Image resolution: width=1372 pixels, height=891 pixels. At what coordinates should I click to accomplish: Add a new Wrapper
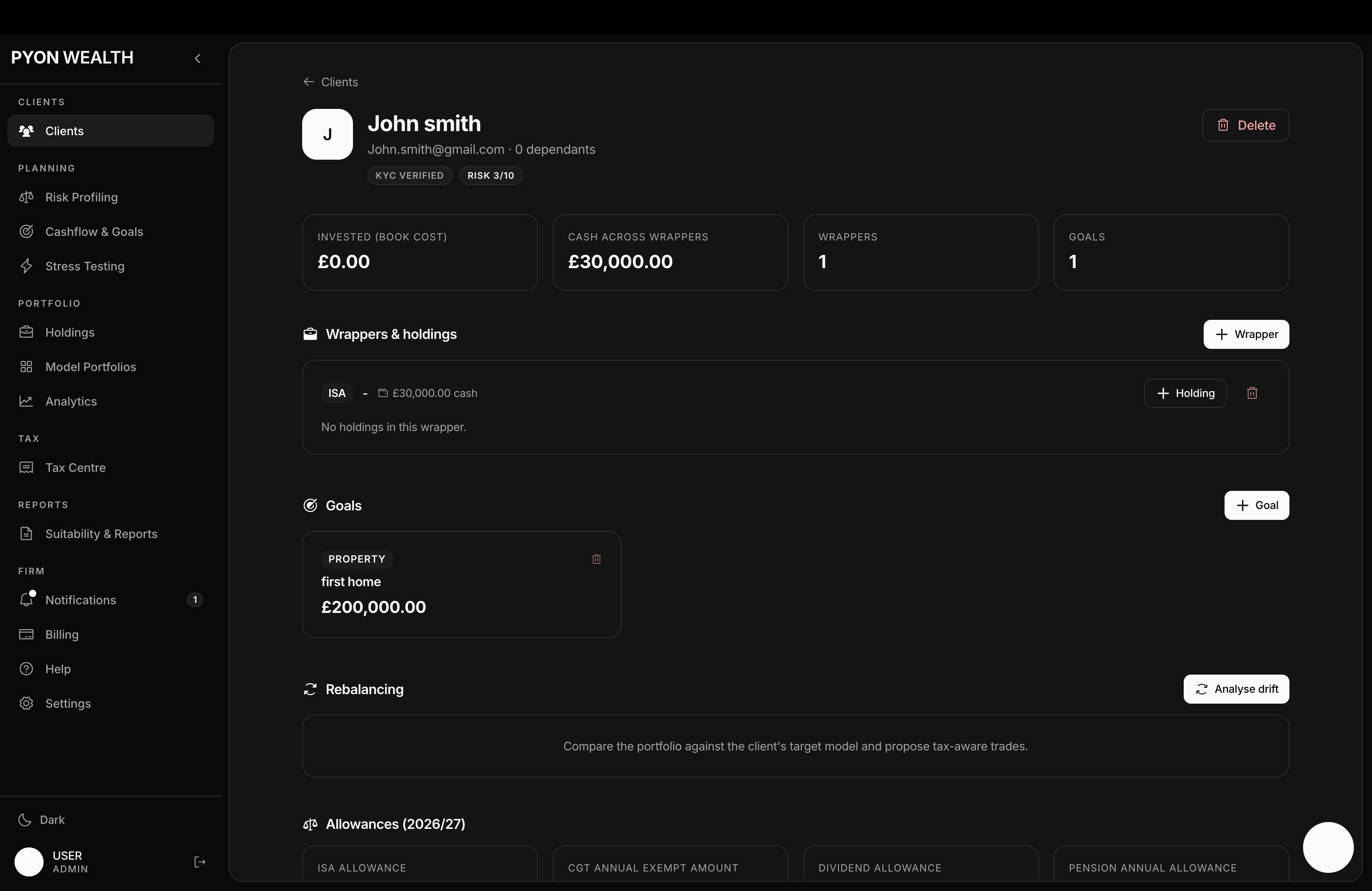1246,334
